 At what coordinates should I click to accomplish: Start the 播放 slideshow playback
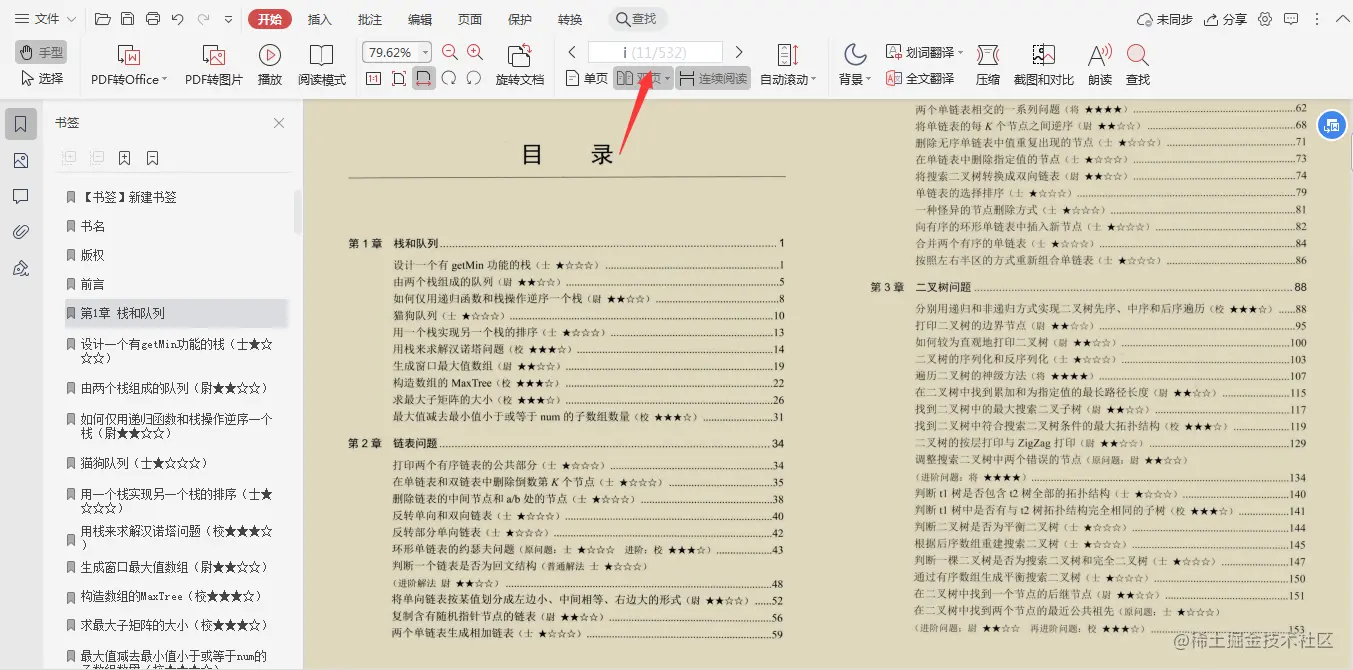click(x=268, y=62)
